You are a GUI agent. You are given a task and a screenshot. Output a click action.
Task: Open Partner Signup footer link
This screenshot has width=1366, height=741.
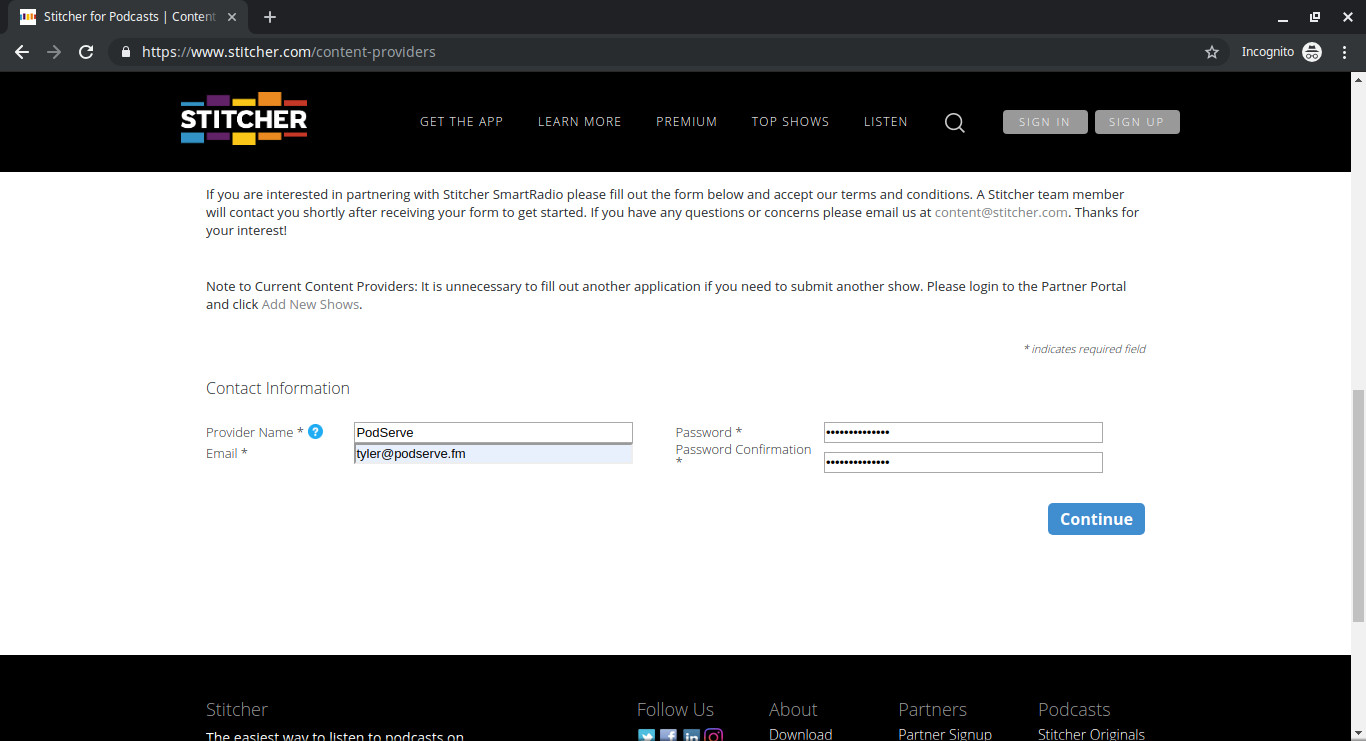[x=945, y=734]
